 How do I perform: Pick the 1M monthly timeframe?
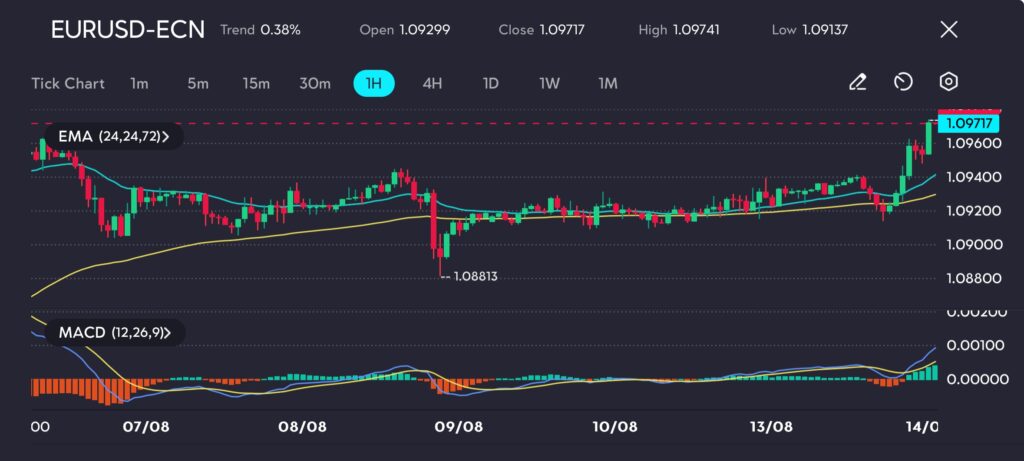tap(607, 83)
